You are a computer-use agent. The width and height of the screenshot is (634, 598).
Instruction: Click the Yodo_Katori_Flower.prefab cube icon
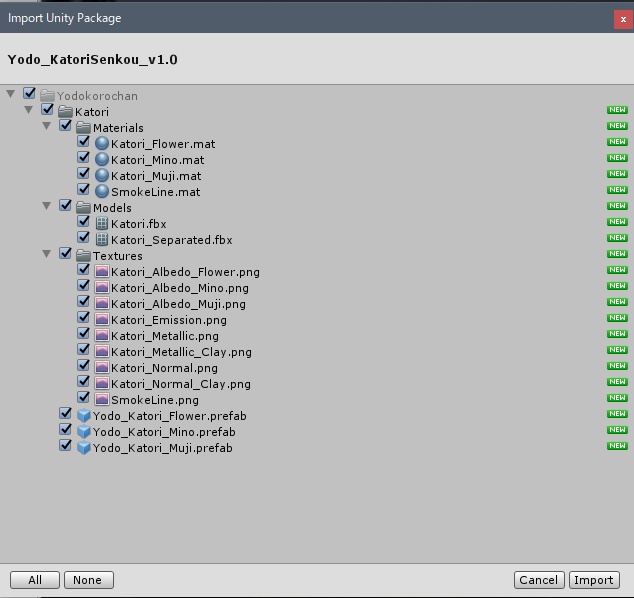click(84, 416)
